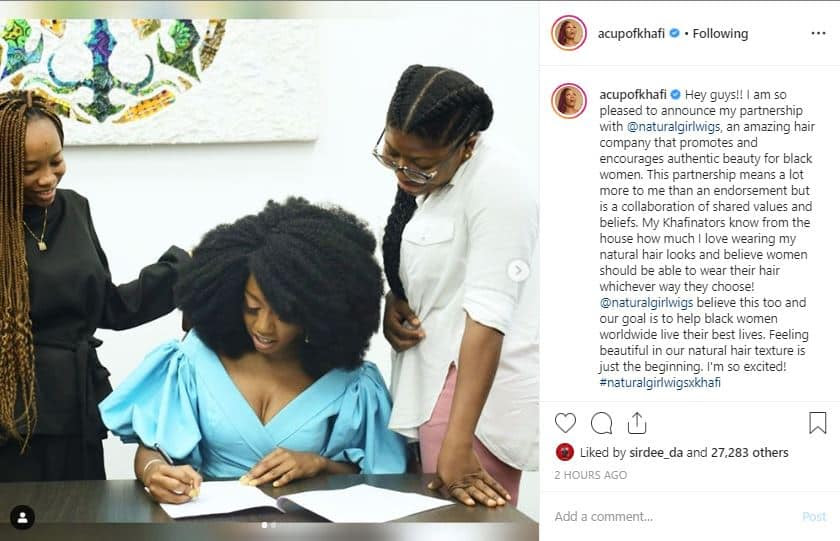Viewport: 840px width, 541px height.
Task: Open first @naturalgirlwigs mention in caption
Action: (x=673, y=127)
